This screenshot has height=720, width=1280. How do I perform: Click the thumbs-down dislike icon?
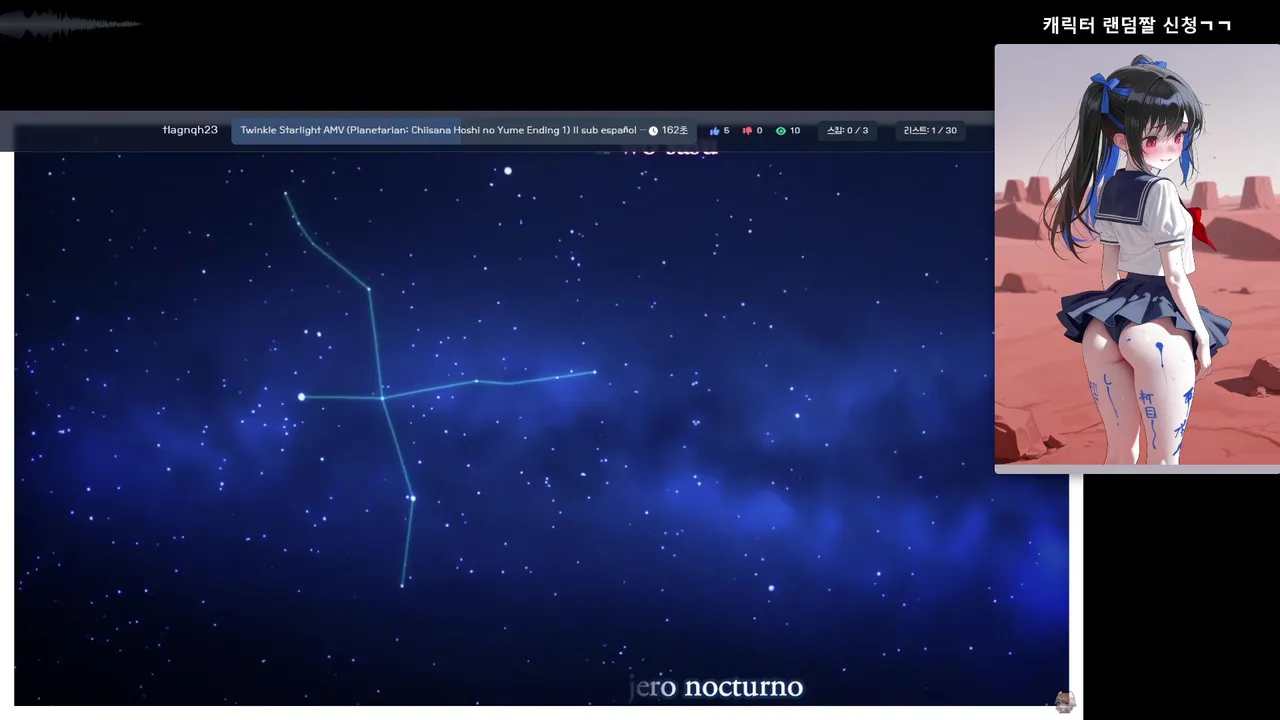[x=747, y=131]
